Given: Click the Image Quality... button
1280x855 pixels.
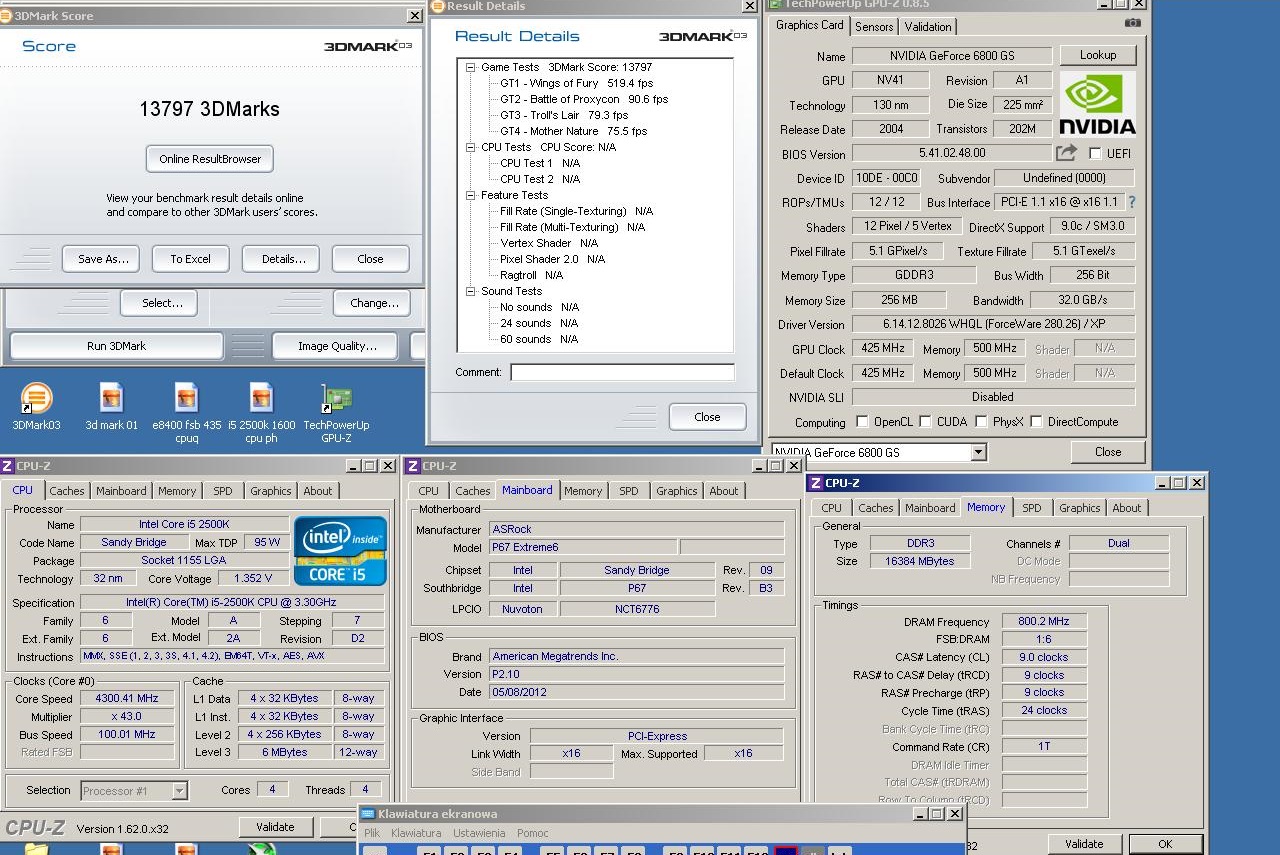Looking at the screenshot, I should click(337, 346).
